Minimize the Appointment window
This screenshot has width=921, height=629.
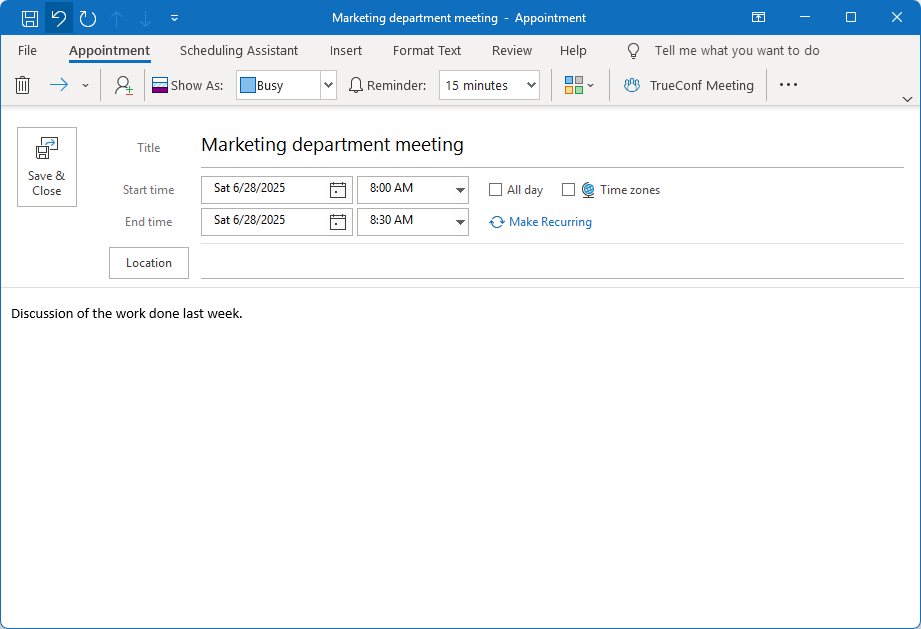coord(805,17)
